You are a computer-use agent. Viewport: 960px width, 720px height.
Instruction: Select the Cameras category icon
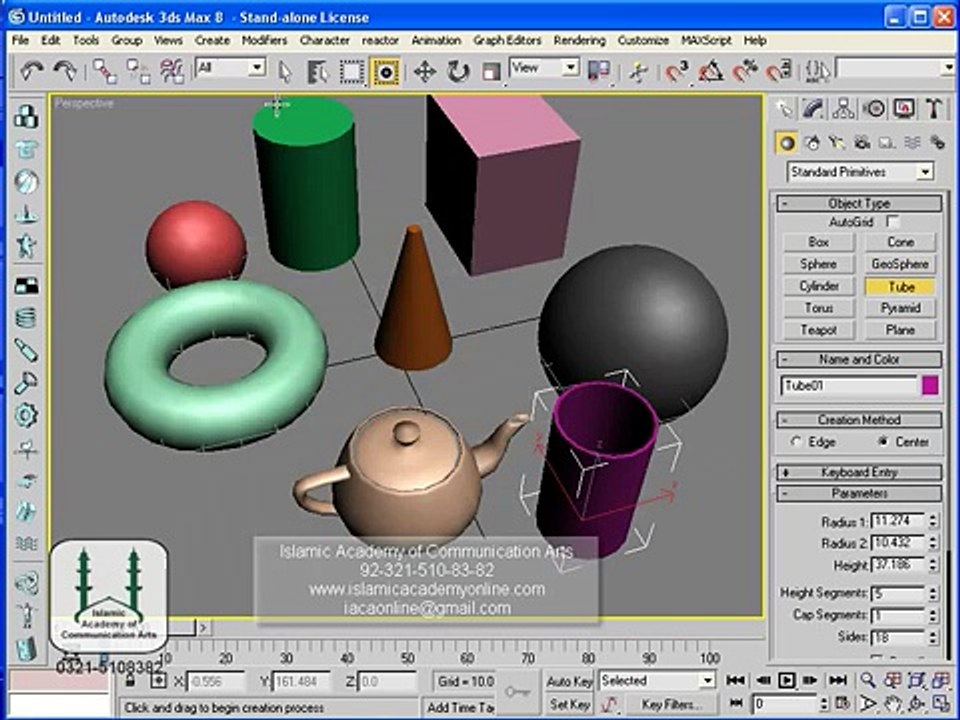click(x=862, y=143)
